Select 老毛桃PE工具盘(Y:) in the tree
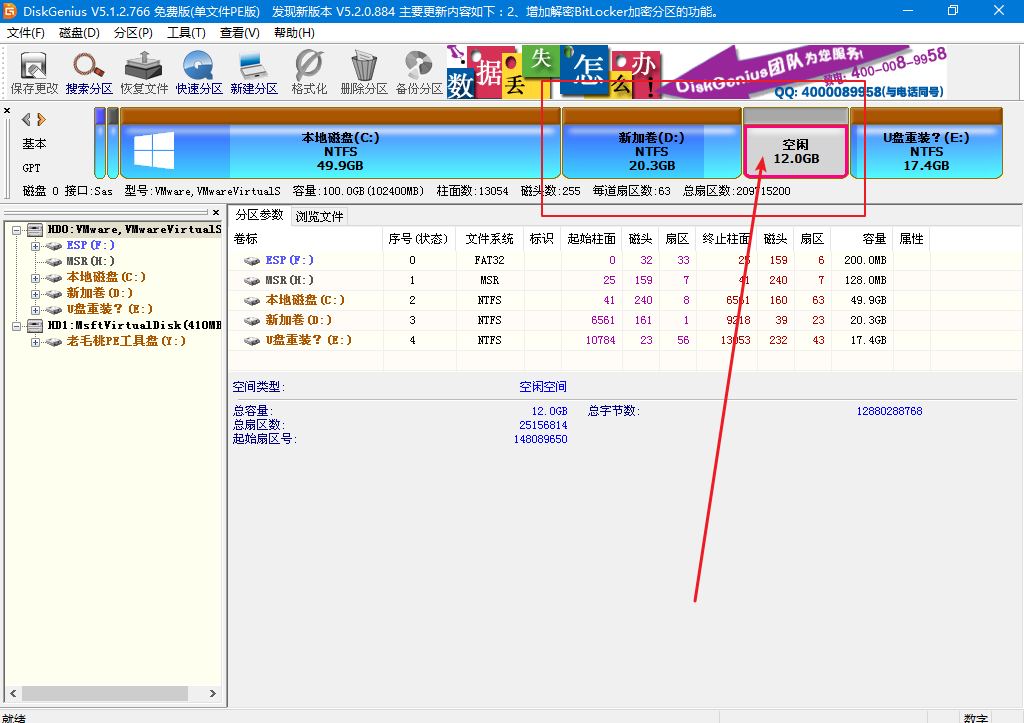This screenshot has height=723, width=1024. [x=126, y=341]
